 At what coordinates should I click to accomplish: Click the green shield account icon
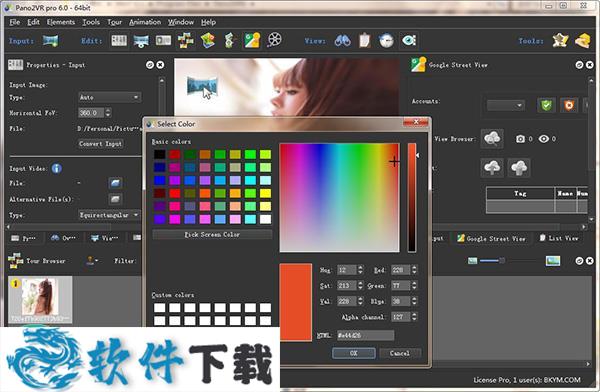546,105
